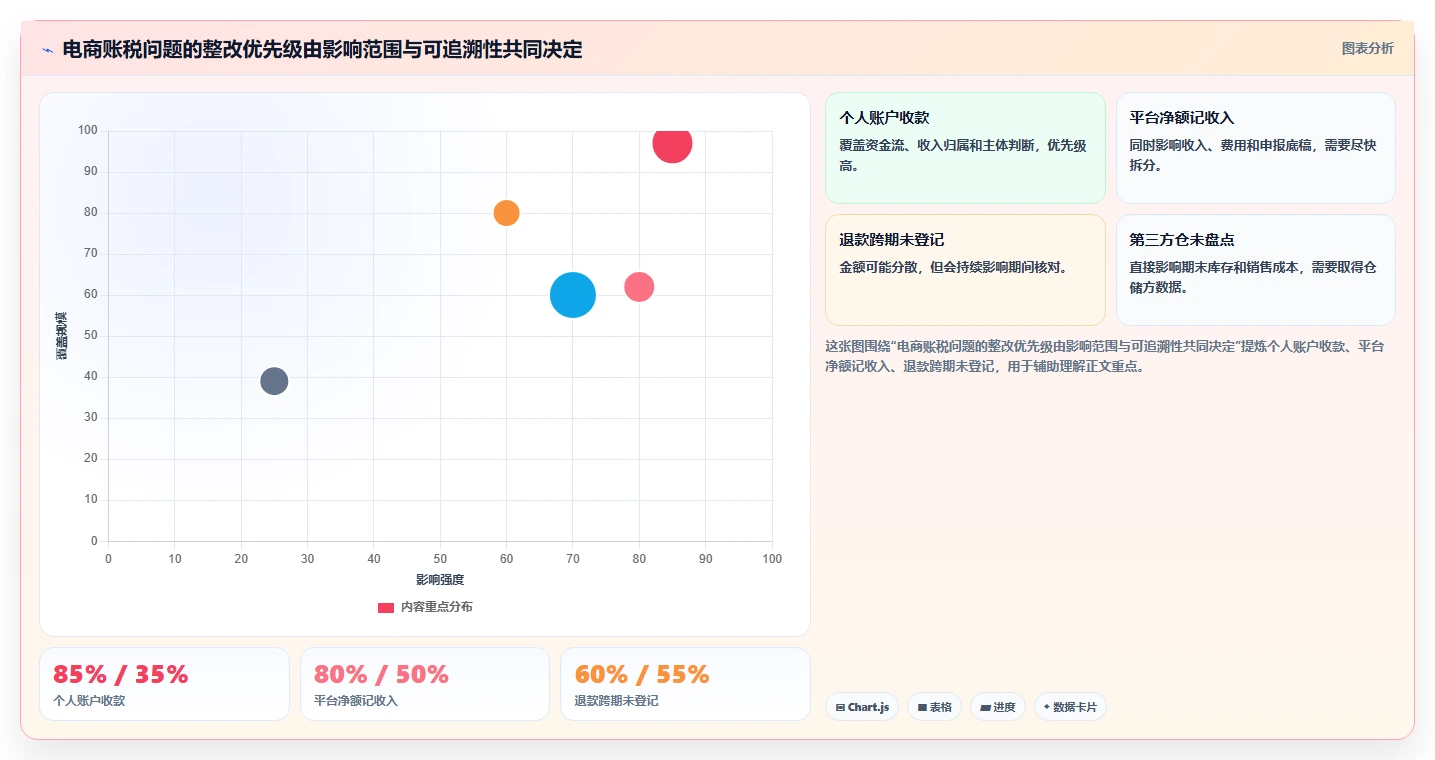
Task: Select the 85% / 35% stat card
Action: click(164, 684)
